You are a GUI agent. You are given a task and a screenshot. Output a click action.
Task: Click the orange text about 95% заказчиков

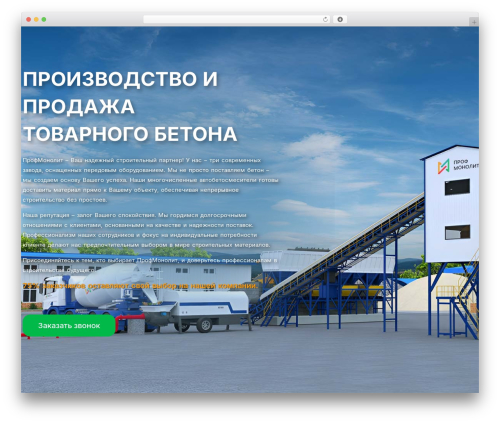pyautogui.click(x=140, y=286)
